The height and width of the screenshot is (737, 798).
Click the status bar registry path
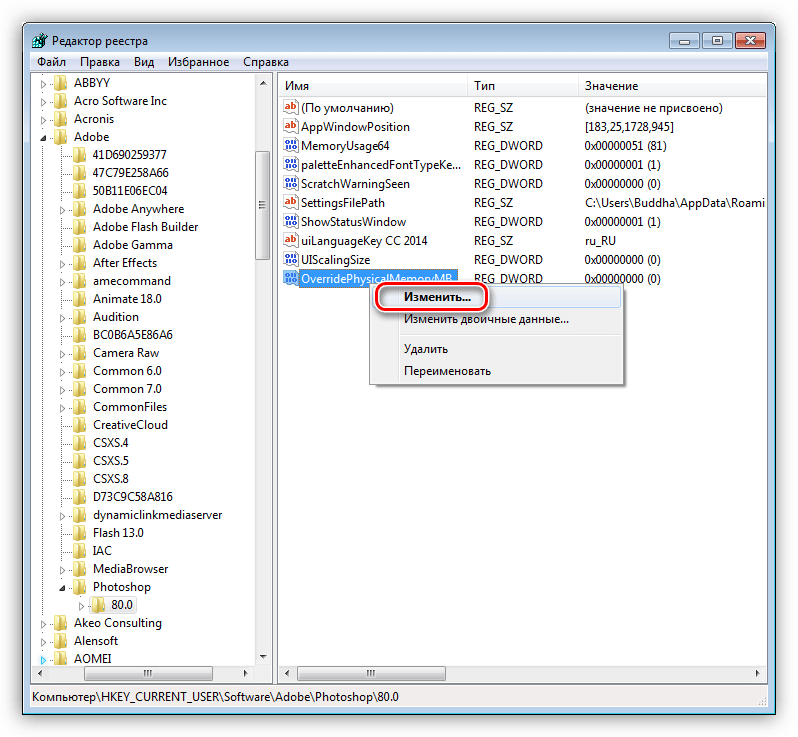[215, 697]
